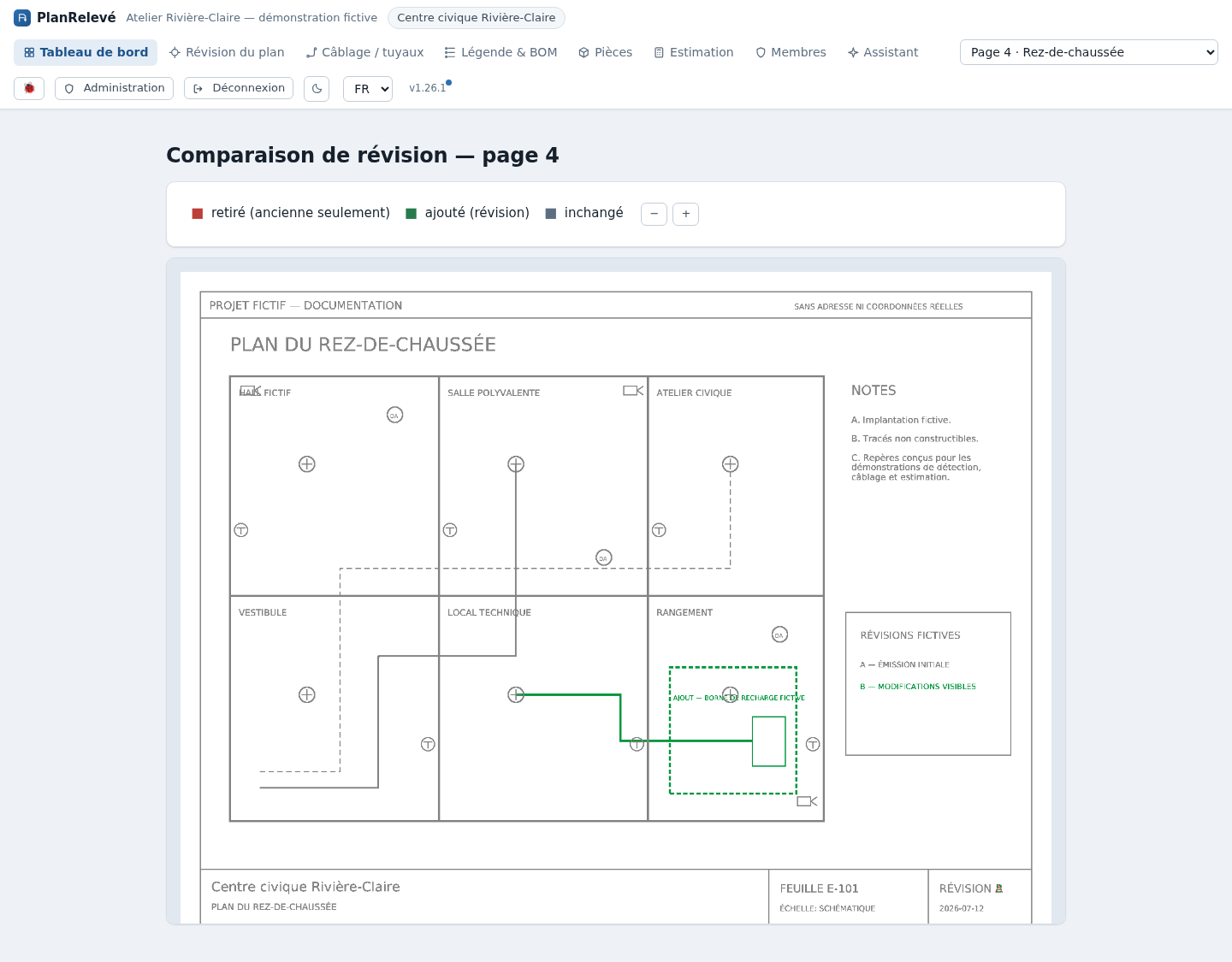Viewport: 1232px width, 962px height.
Task: Click the bug report icon button
Action: (29, 88)
